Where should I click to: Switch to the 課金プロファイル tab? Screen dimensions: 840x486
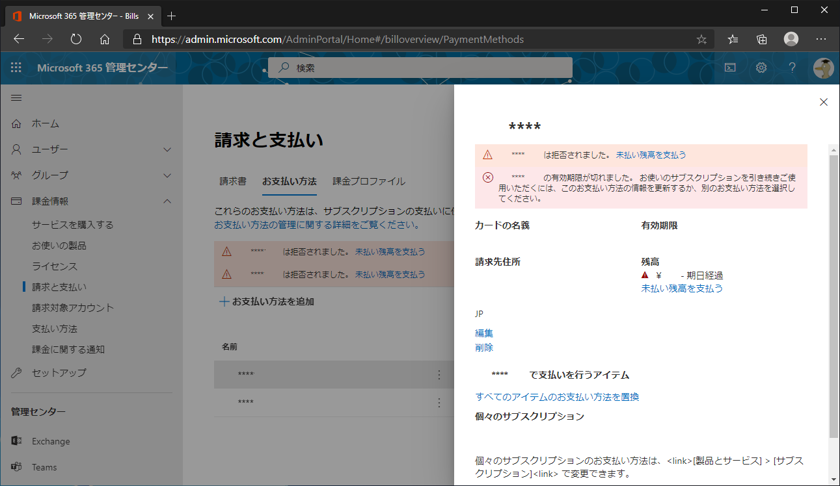pos(369,182)
